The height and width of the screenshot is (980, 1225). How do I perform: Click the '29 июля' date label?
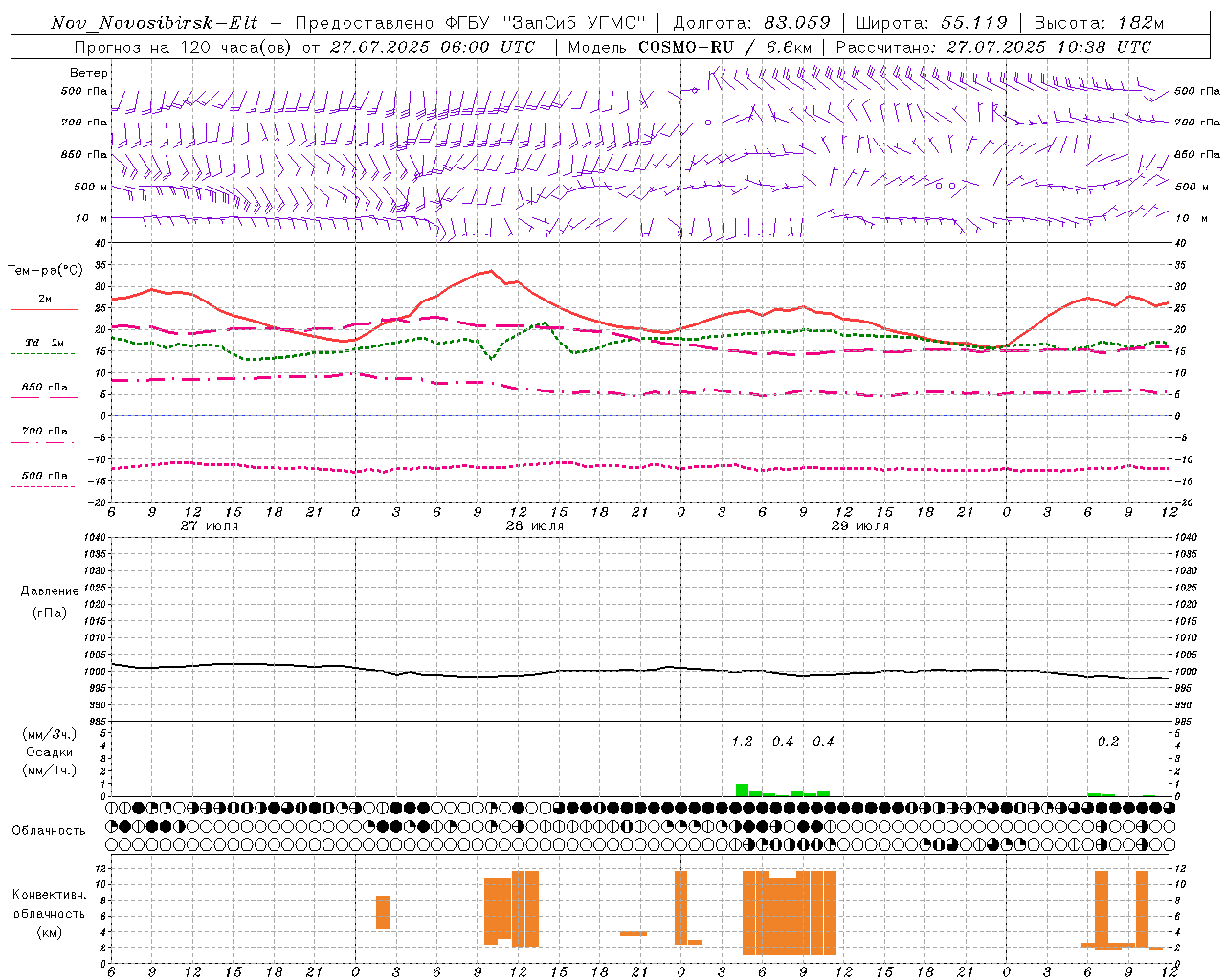(859, 526)
